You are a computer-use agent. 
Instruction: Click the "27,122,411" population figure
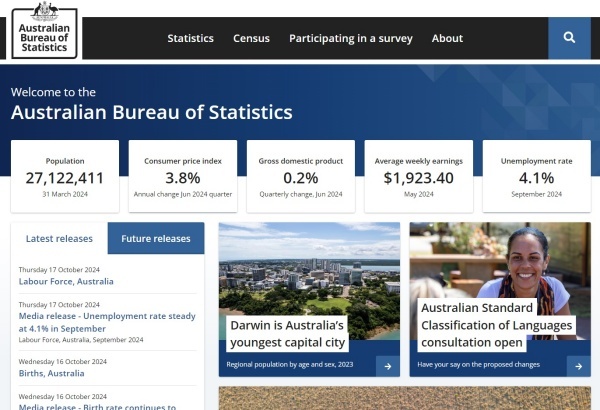pos(65,178)
